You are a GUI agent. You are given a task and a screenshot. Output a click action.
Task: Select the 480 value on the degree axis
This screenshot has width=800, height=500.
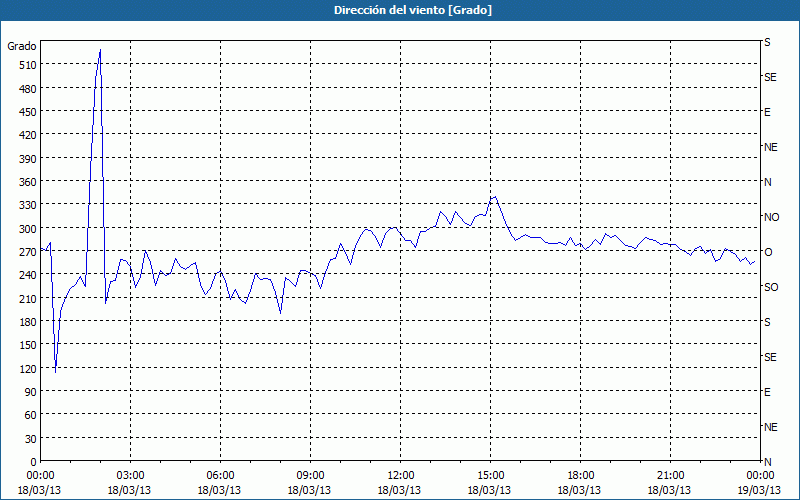pyautogui.click(x=28, y=89)
